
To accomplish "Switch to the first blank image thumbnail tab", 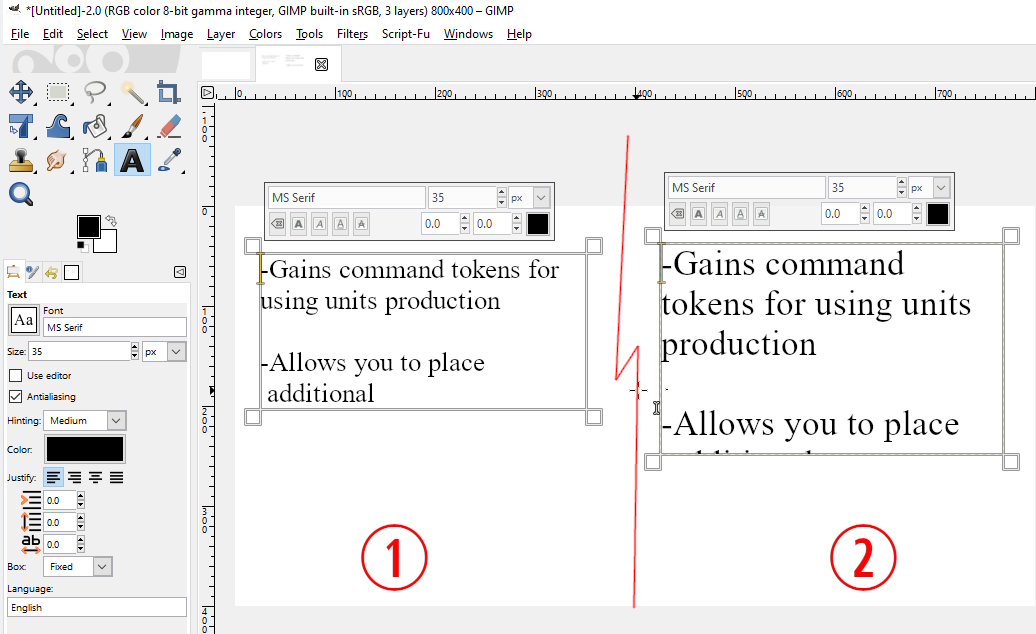I will click(226, 65).
